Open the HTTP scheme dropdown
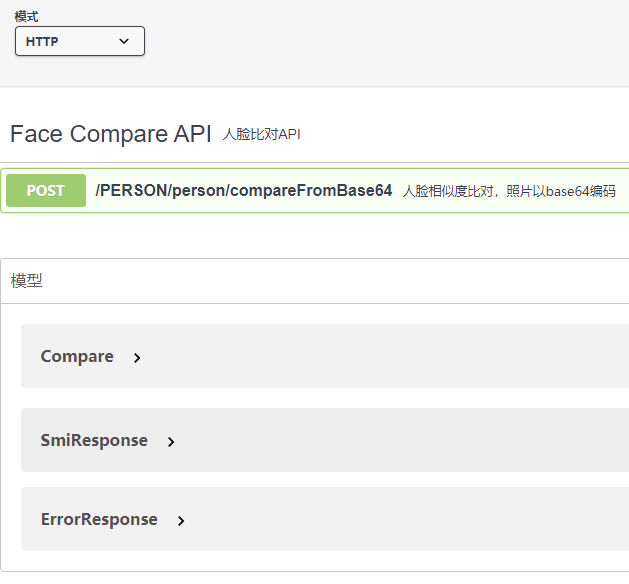 click(x=80, y=41)
